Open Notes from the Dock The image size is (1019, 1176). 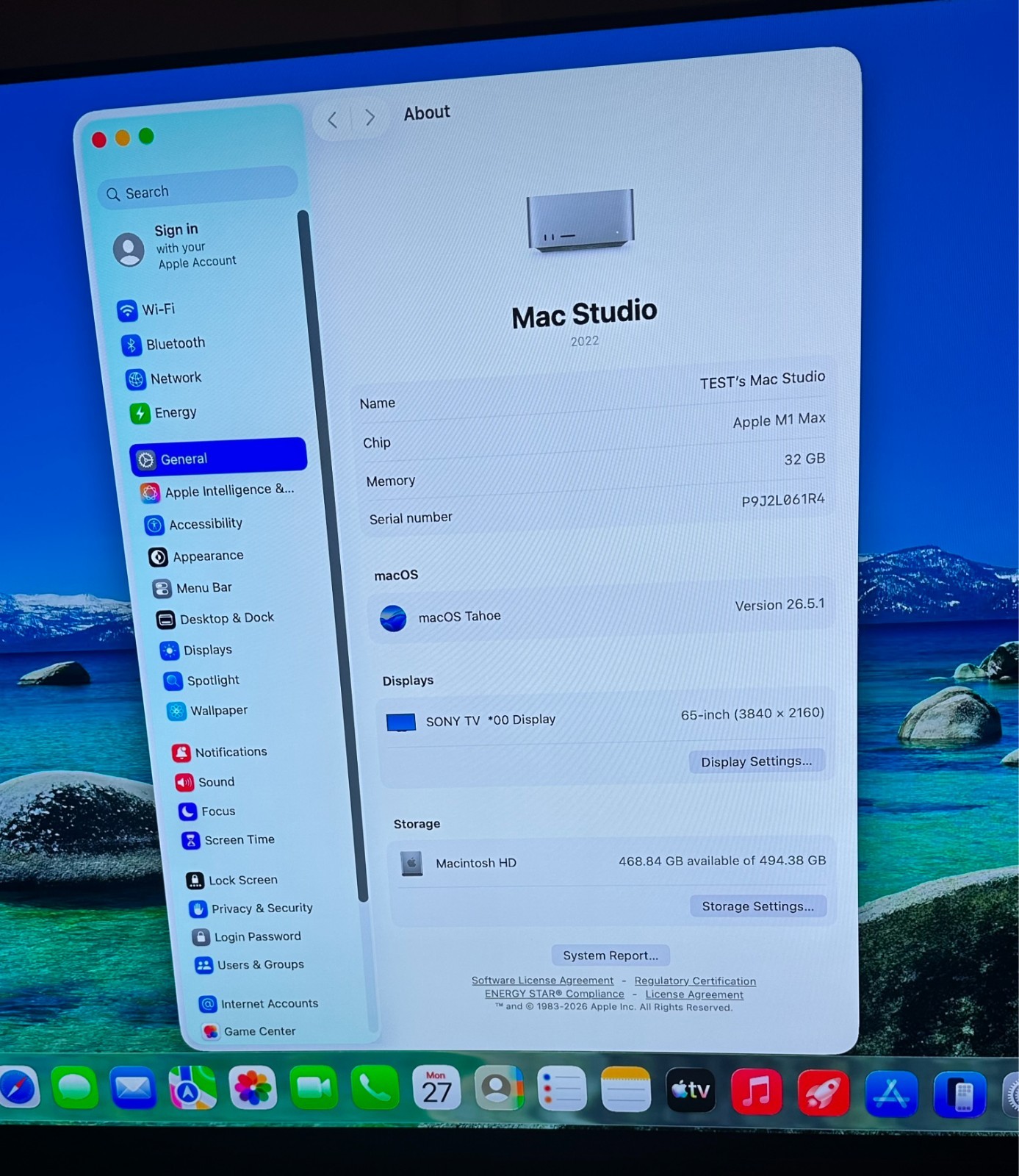(626, 1090)
